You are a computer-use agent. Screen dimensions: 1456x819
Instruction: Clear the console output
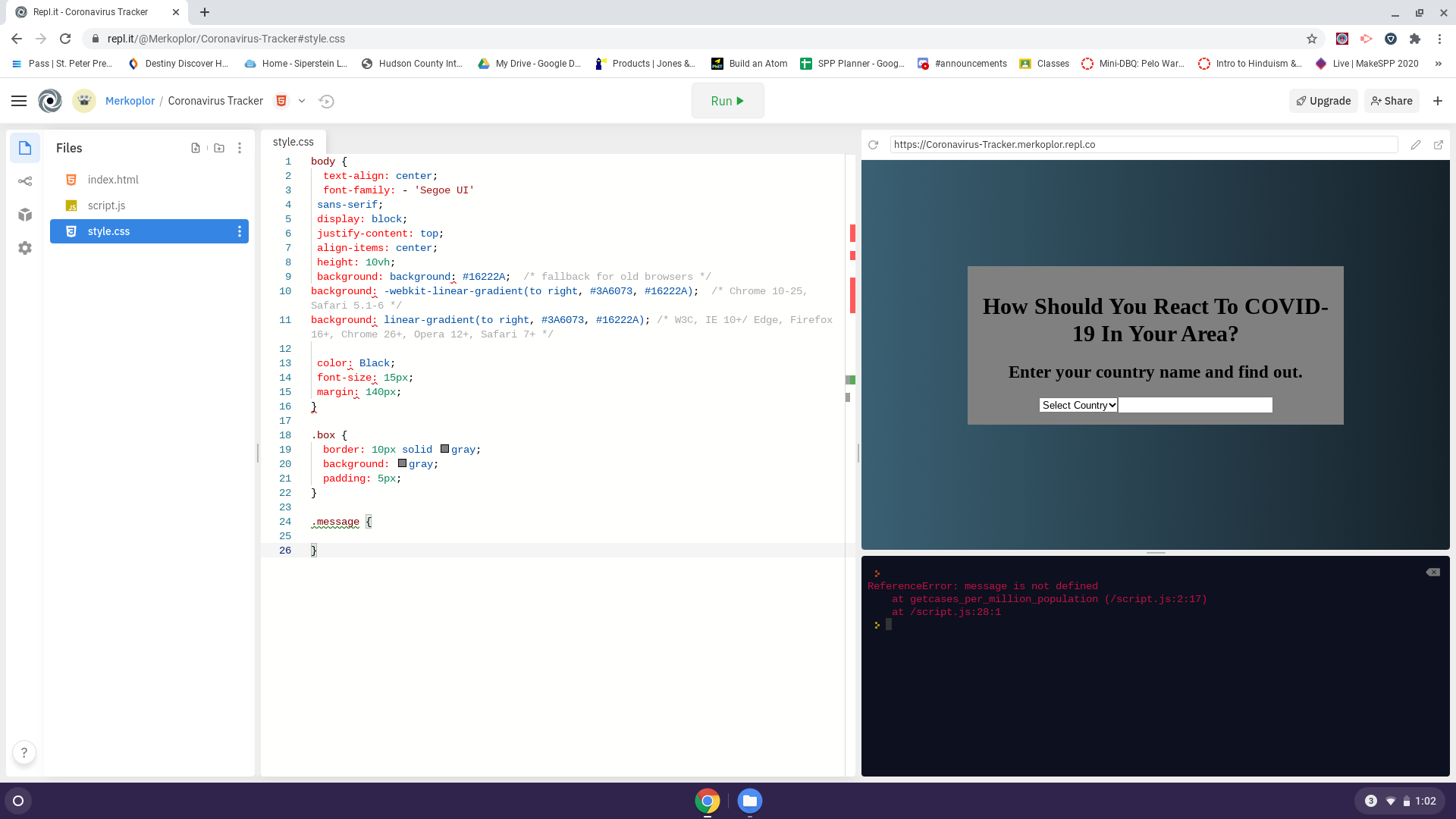pos(1432,573)
